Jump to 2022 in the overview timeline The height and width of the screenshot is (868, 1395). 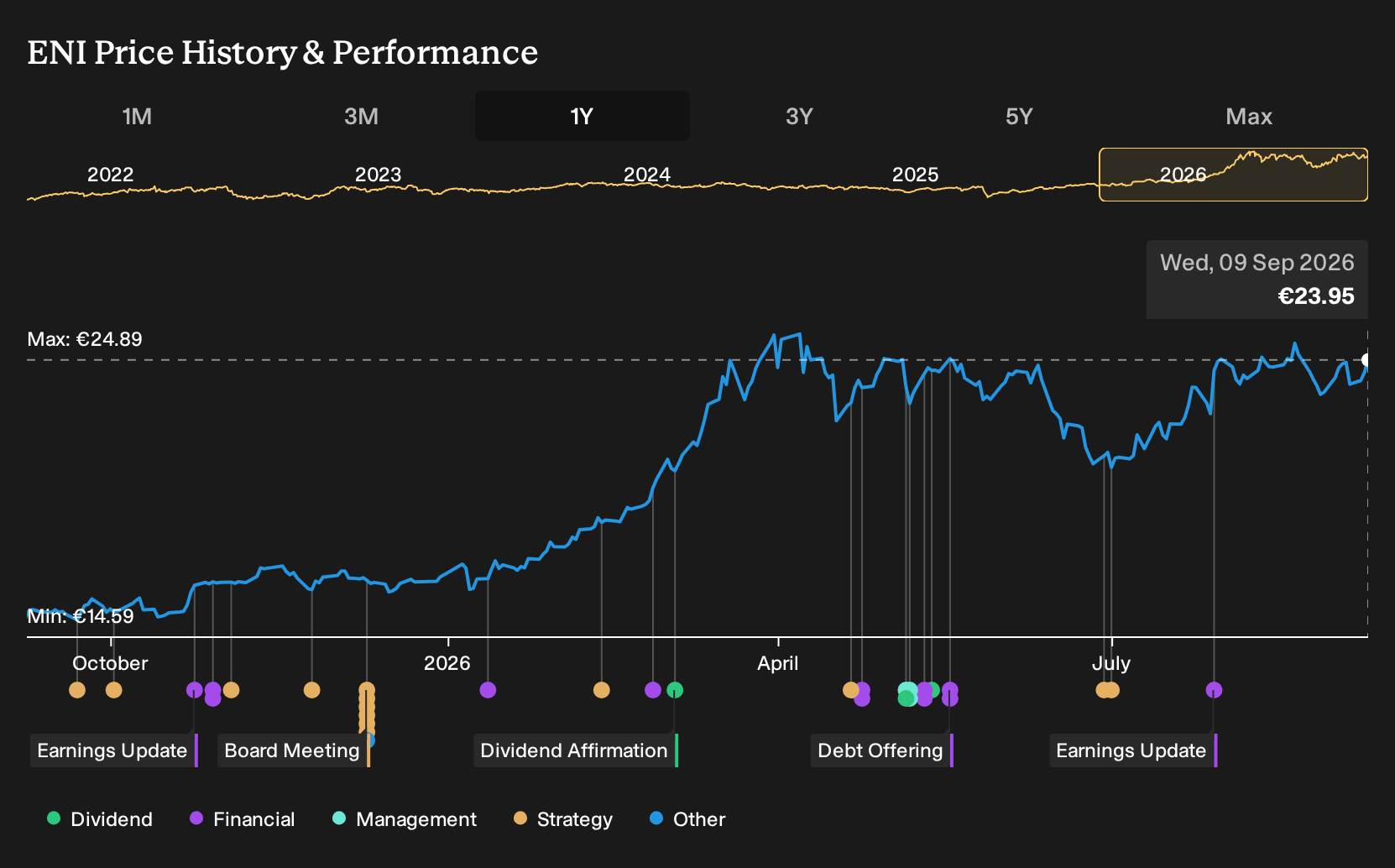[x=111, y=175]
